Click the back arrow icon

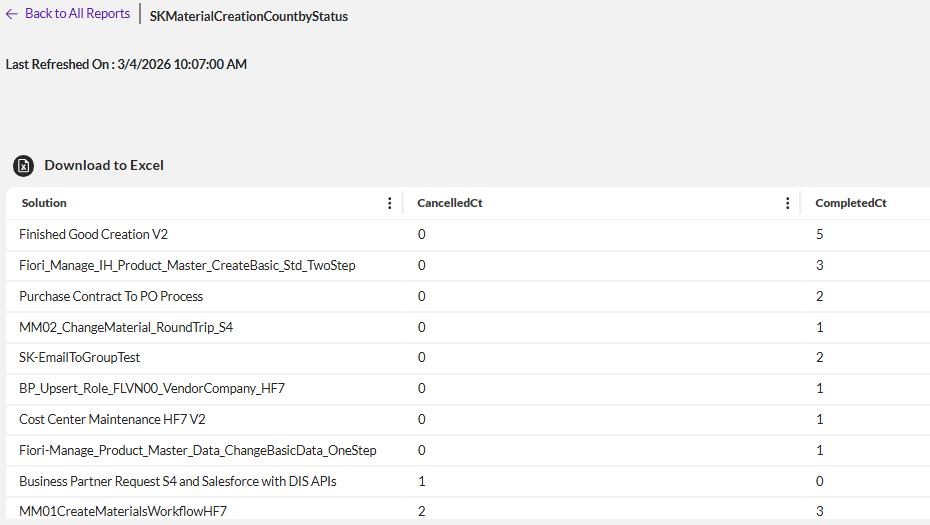12,14
